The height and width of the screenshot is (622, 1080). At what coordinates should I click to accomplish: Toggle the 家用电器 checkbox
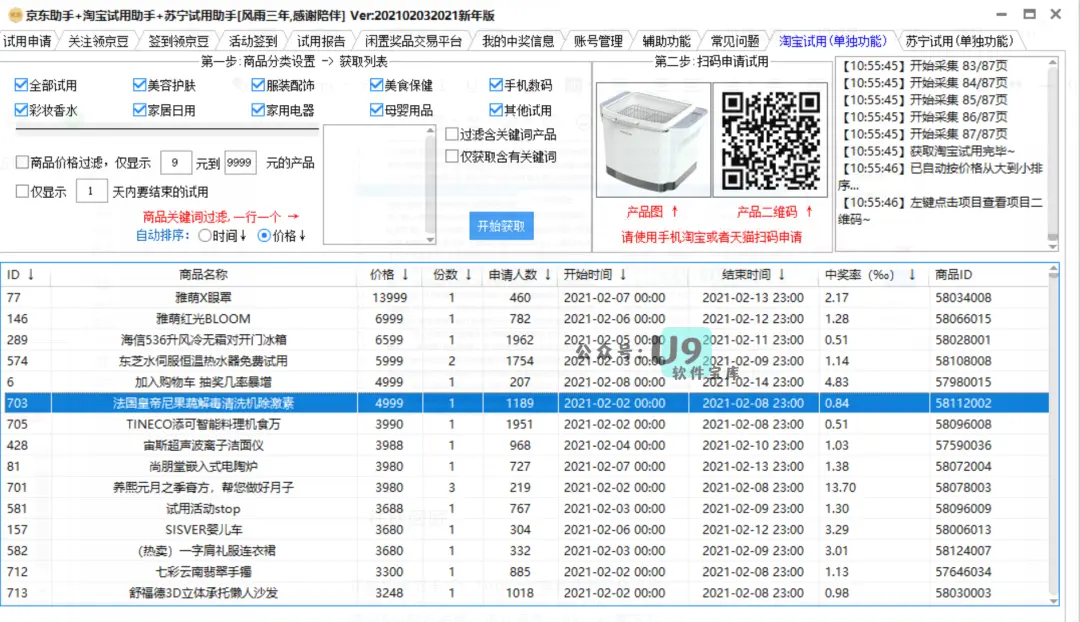(258, 110)
